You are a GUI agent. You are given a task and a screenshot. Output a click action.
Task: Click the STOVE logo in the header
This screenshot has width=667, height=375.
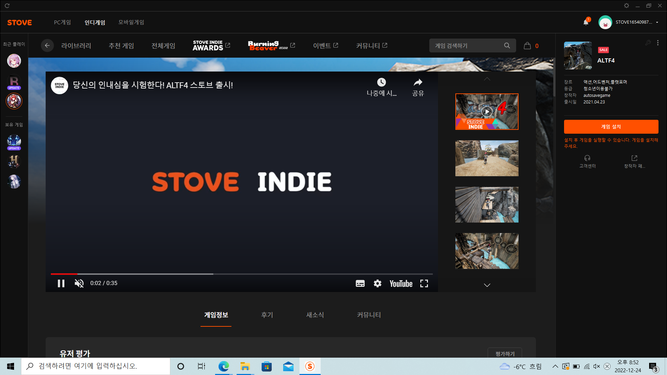point(20,23)
